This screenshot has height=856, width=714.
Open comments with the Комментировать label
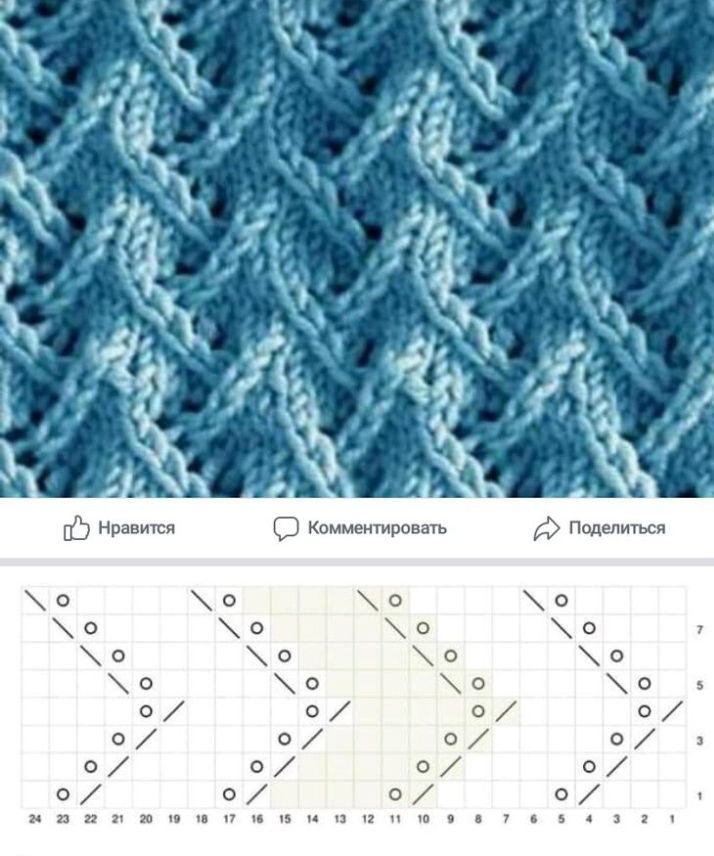tap(377, 528)
